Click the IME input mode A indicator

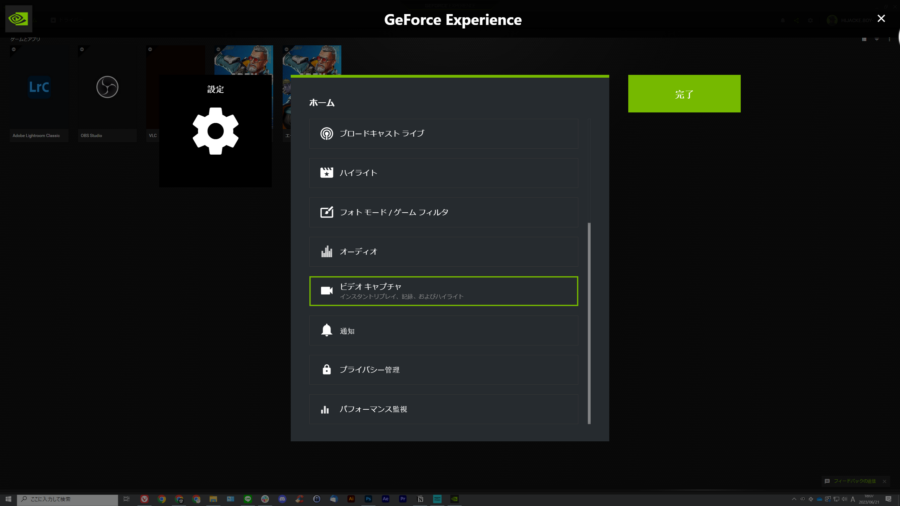coord(852,499)
